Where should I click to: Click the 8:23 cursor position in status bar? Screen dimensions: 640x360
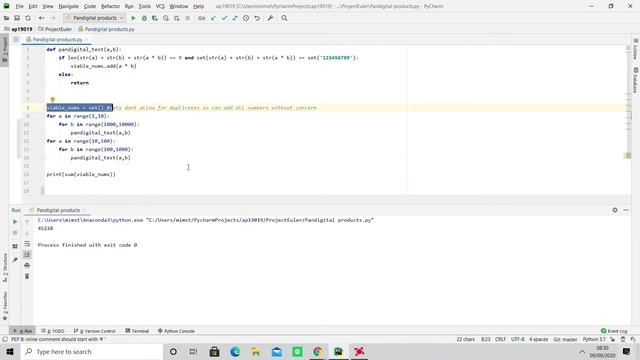pyautogui.click(x=485, y=339)
